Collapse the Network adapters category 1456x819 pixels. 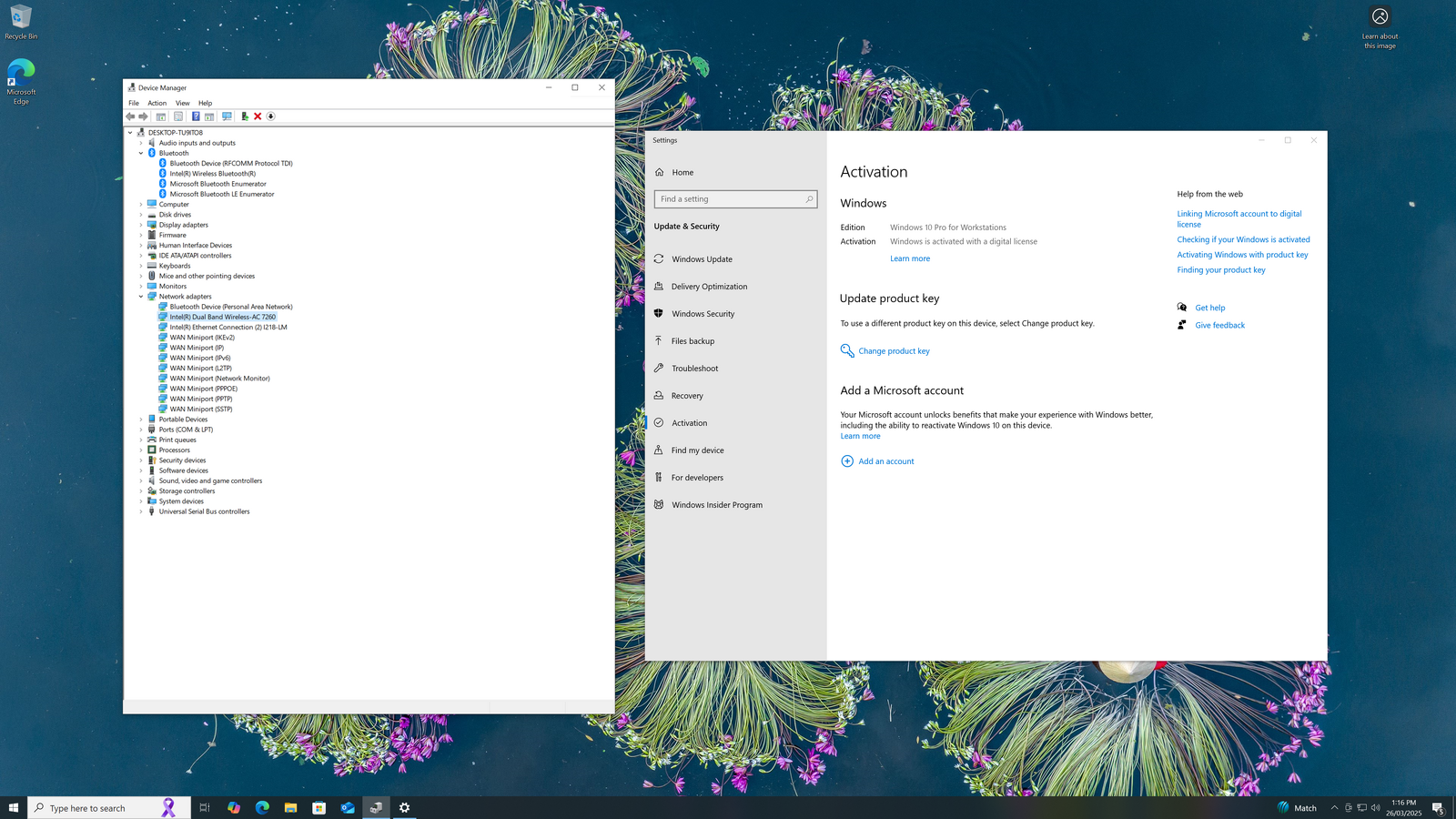click(141, 297)
